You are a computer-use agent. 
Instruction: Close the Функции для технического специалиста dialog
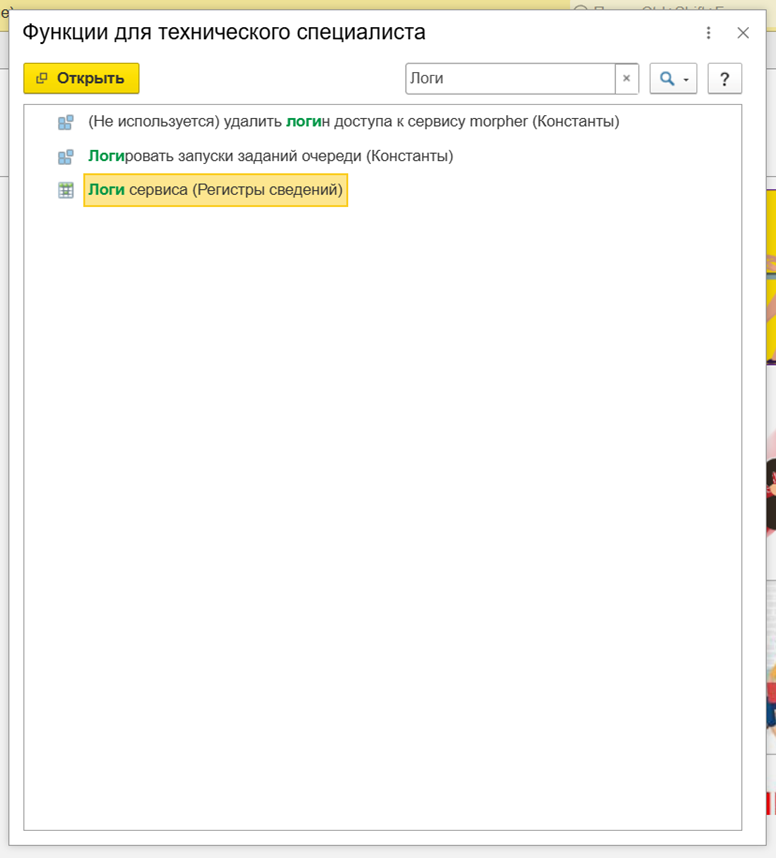point(743,33)
